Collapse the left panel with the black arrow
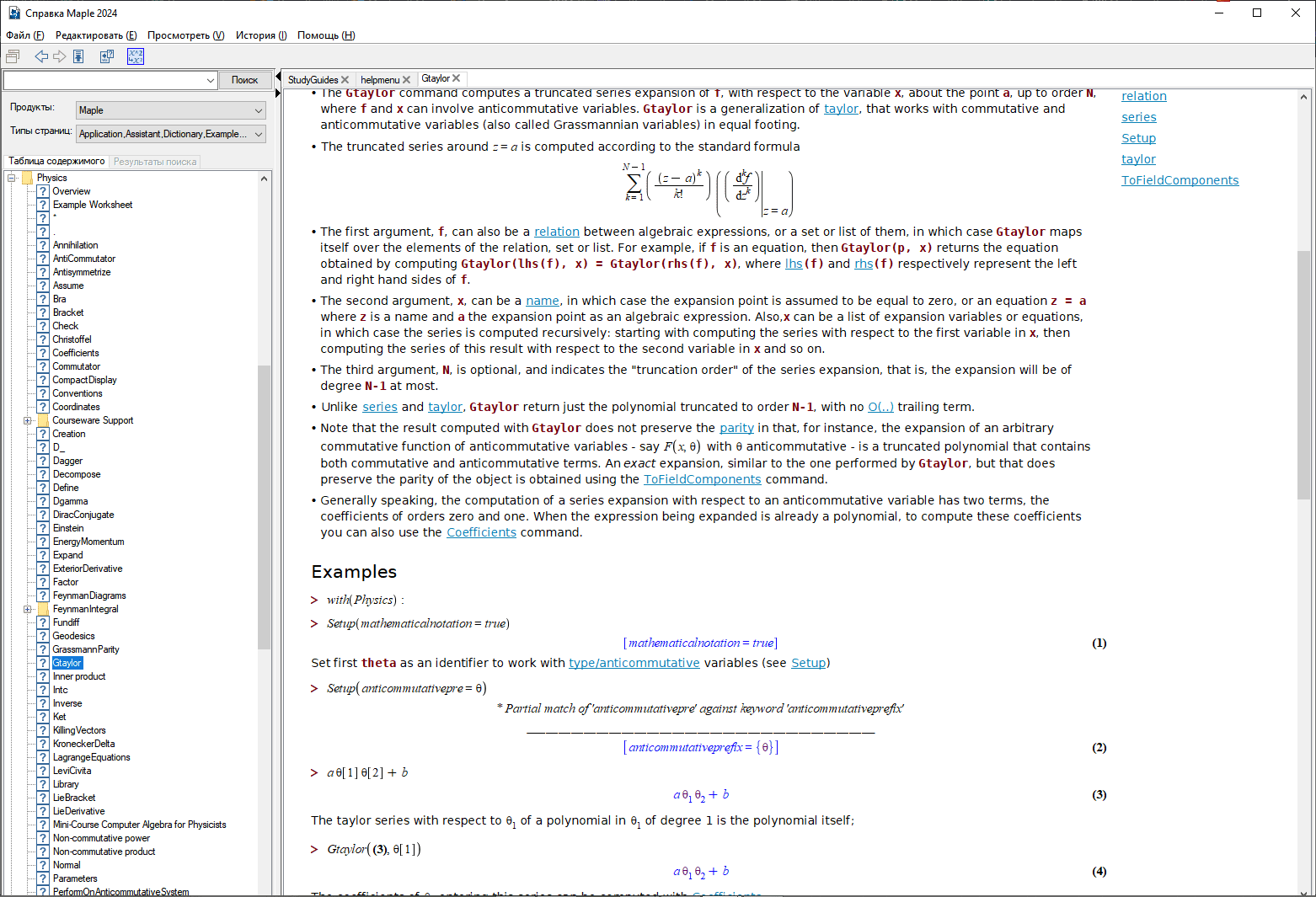Image resolution: width=1316 pixels, height=897 pixels. [277, 76]
